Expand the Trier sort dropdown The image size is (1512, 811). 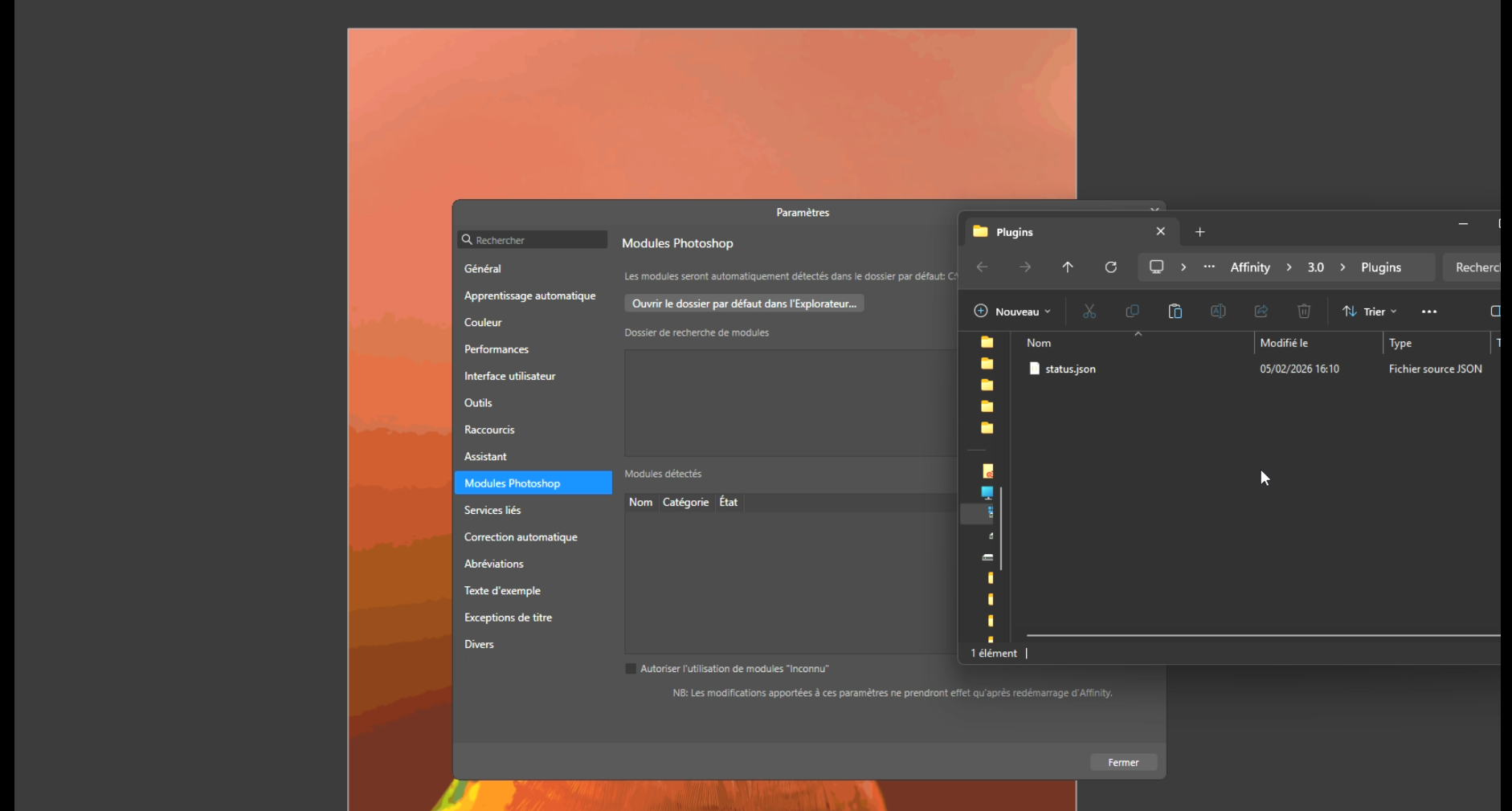pos(1370,312)
